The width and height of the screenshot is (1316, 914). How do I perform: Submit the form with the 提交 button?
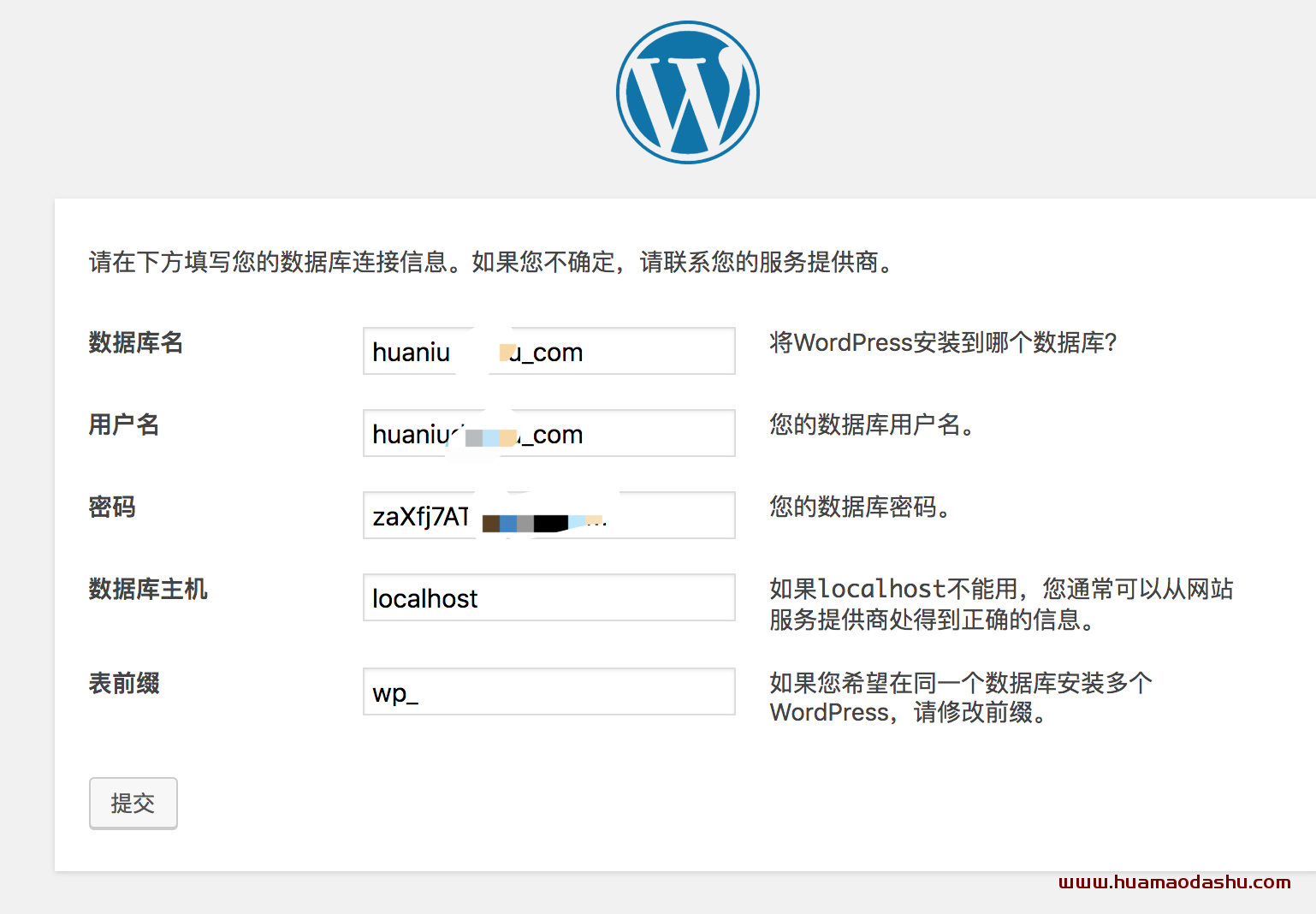tap(133, 803)
